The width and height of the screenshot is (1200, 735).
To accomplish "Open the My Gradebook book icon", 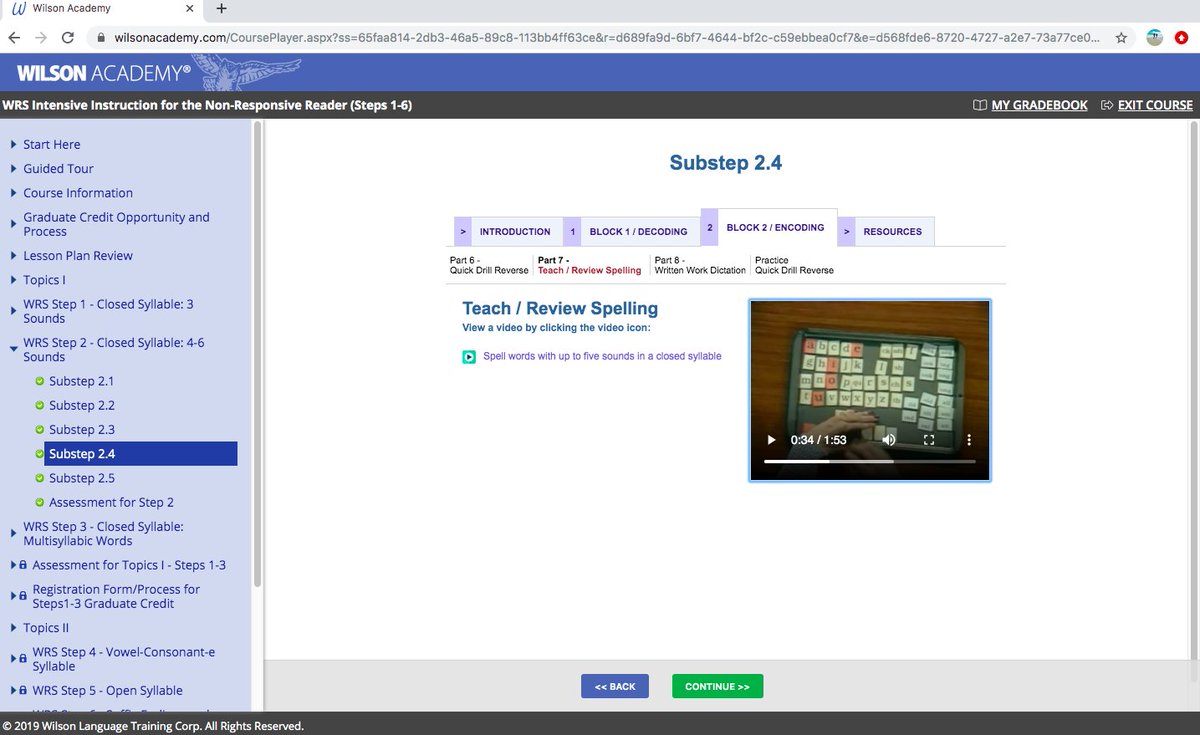I will [980, 105].
